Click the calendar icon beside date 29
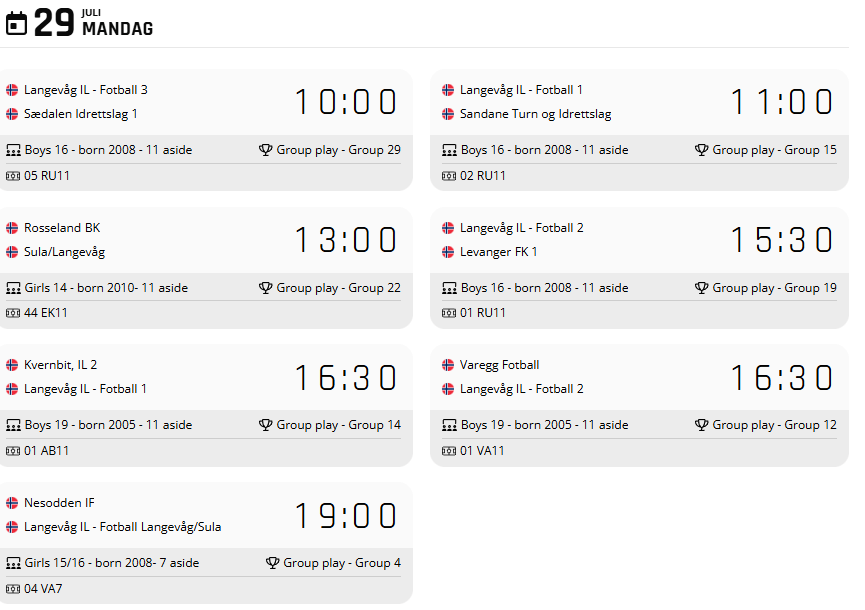 (x=16, y=22)
